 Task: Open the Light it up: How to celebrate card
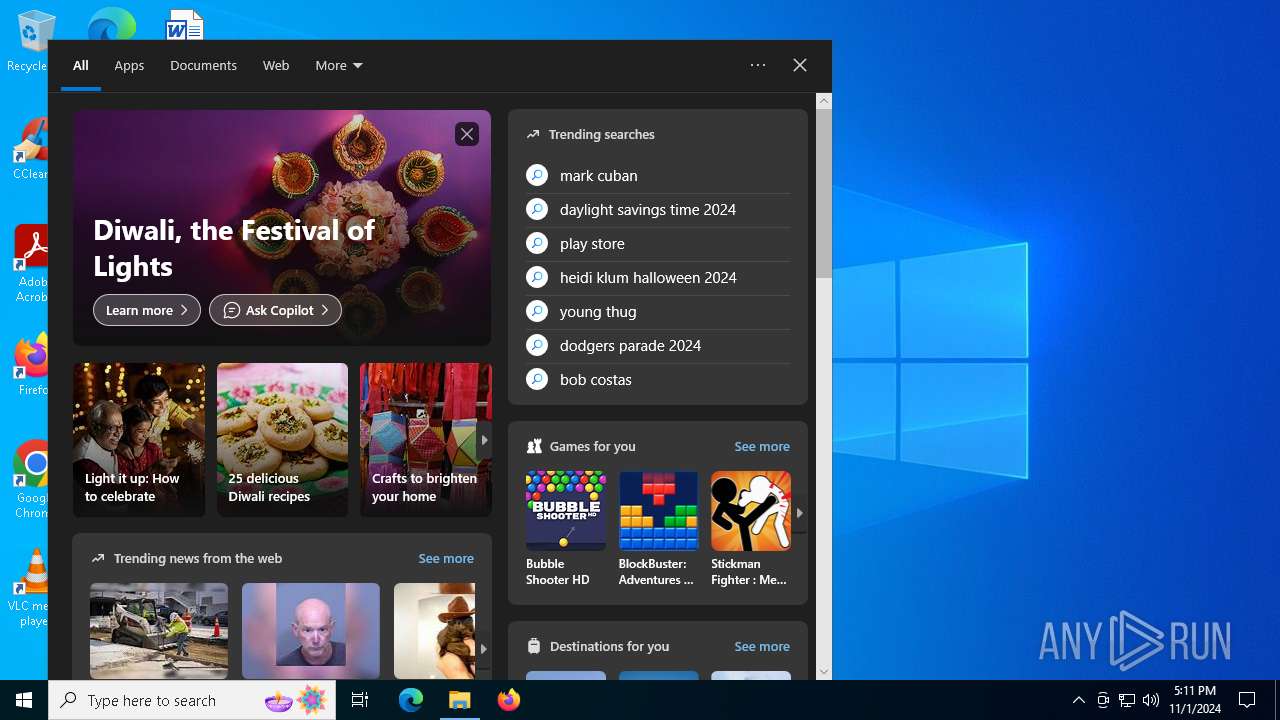(x=139, y=440)
